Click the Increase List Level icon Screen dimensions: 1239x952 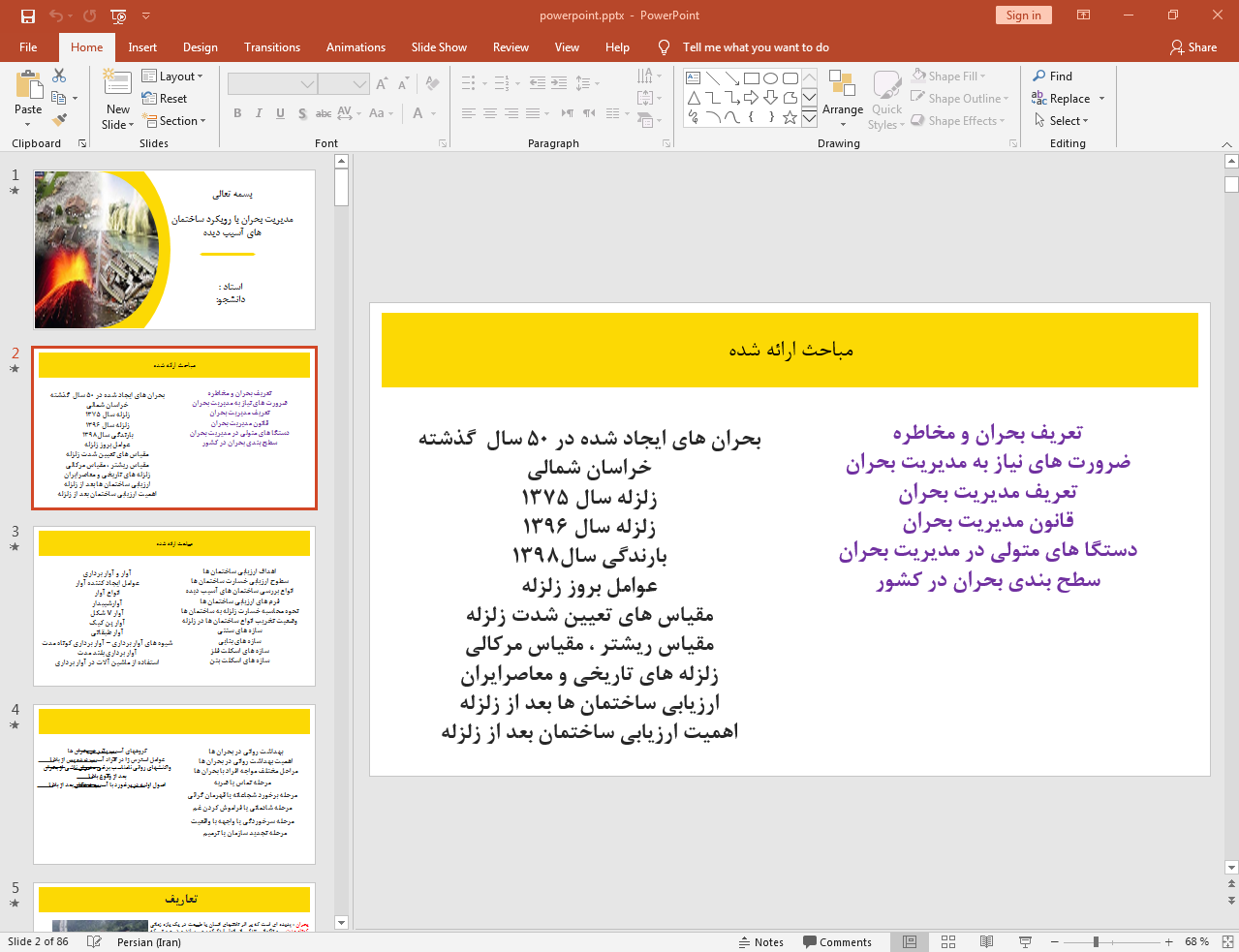559,83
